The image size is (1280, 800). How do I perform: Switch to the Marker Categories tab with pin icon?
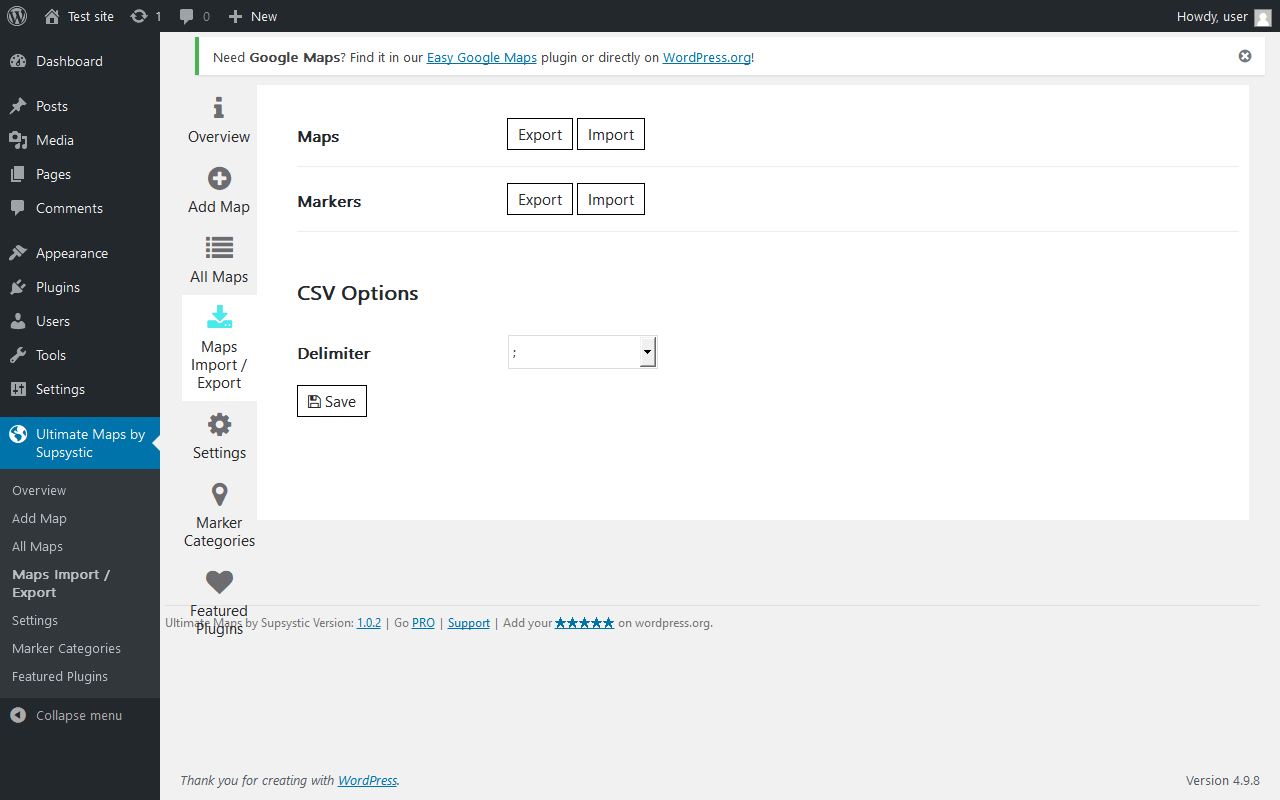point(219,515)
